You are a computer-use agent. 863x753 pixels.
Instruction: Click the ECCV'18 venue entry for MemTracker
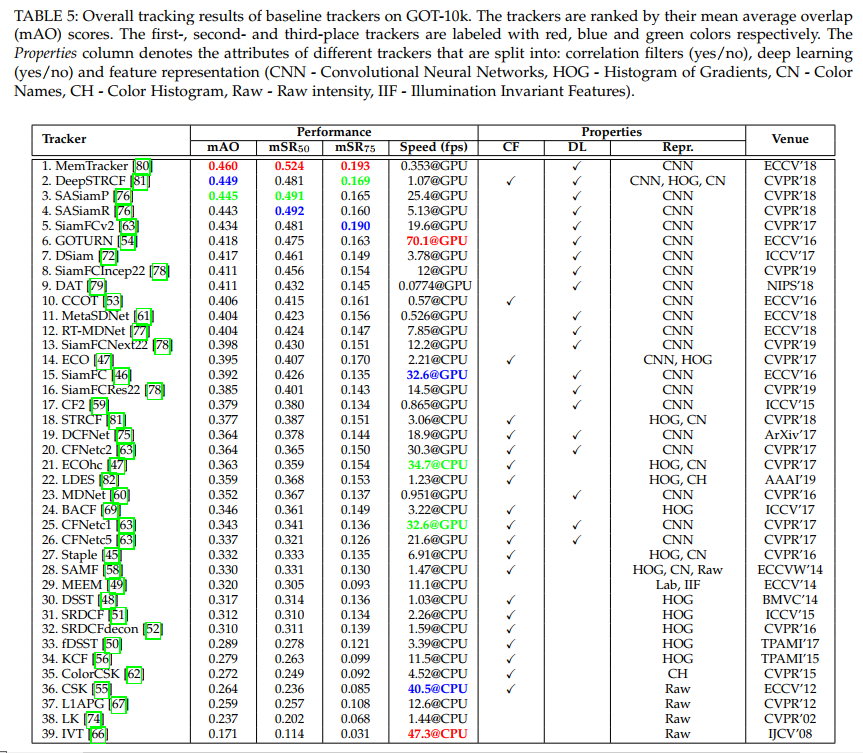(789, 166)
